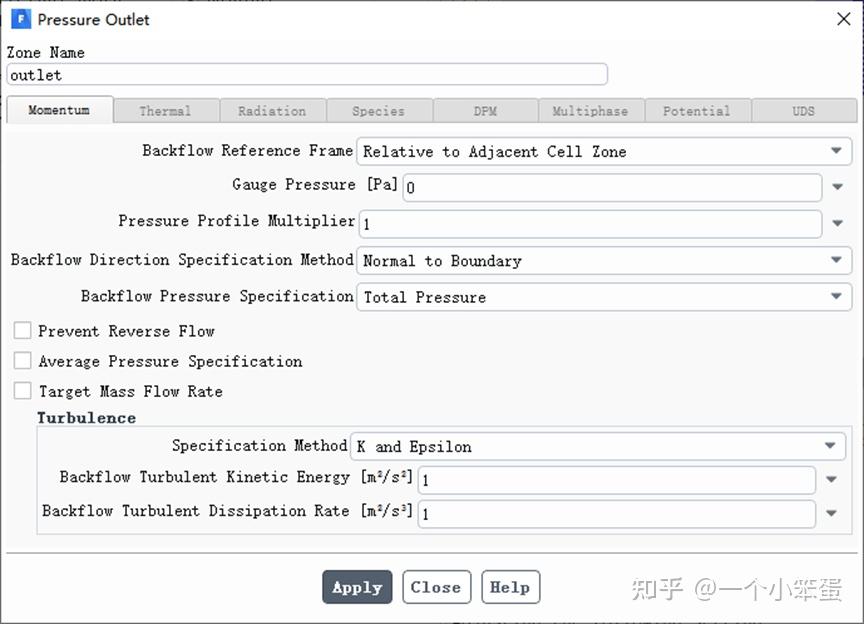Viewport: 864px width, 624px height.
Task: Click Backflow Turbulent Kinetic Energy arrow
Action: click(831, 480)
